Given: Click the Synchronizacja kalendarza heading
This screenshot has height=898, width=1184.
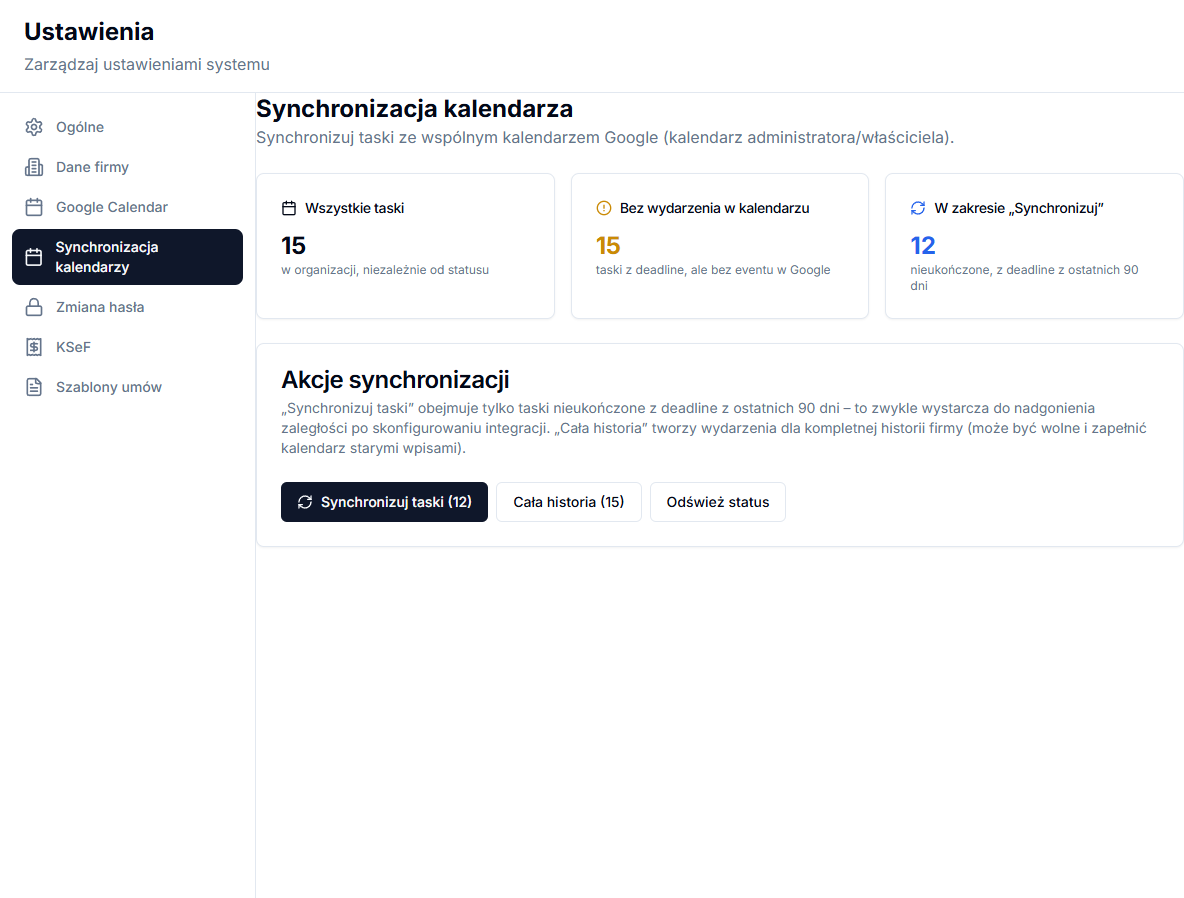Looking at the screenshot, I should coord(415,109).
